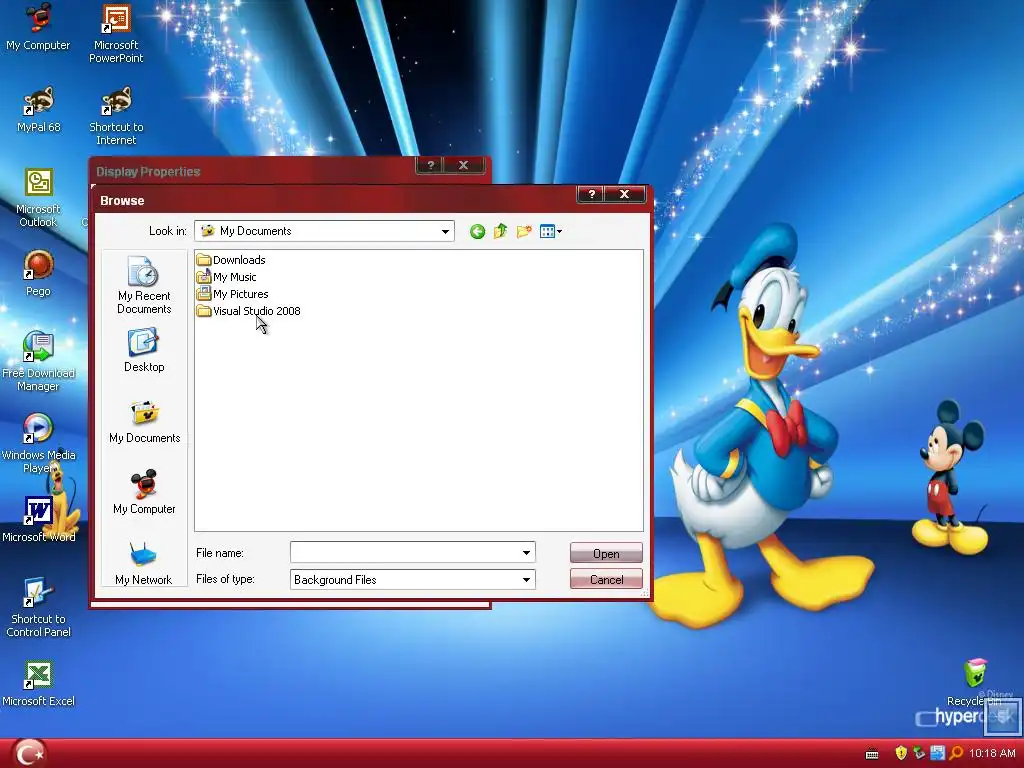Select the Free Download Manager desktop shortcut
This screenshot has height=768, width=1024.
[38, 361]
